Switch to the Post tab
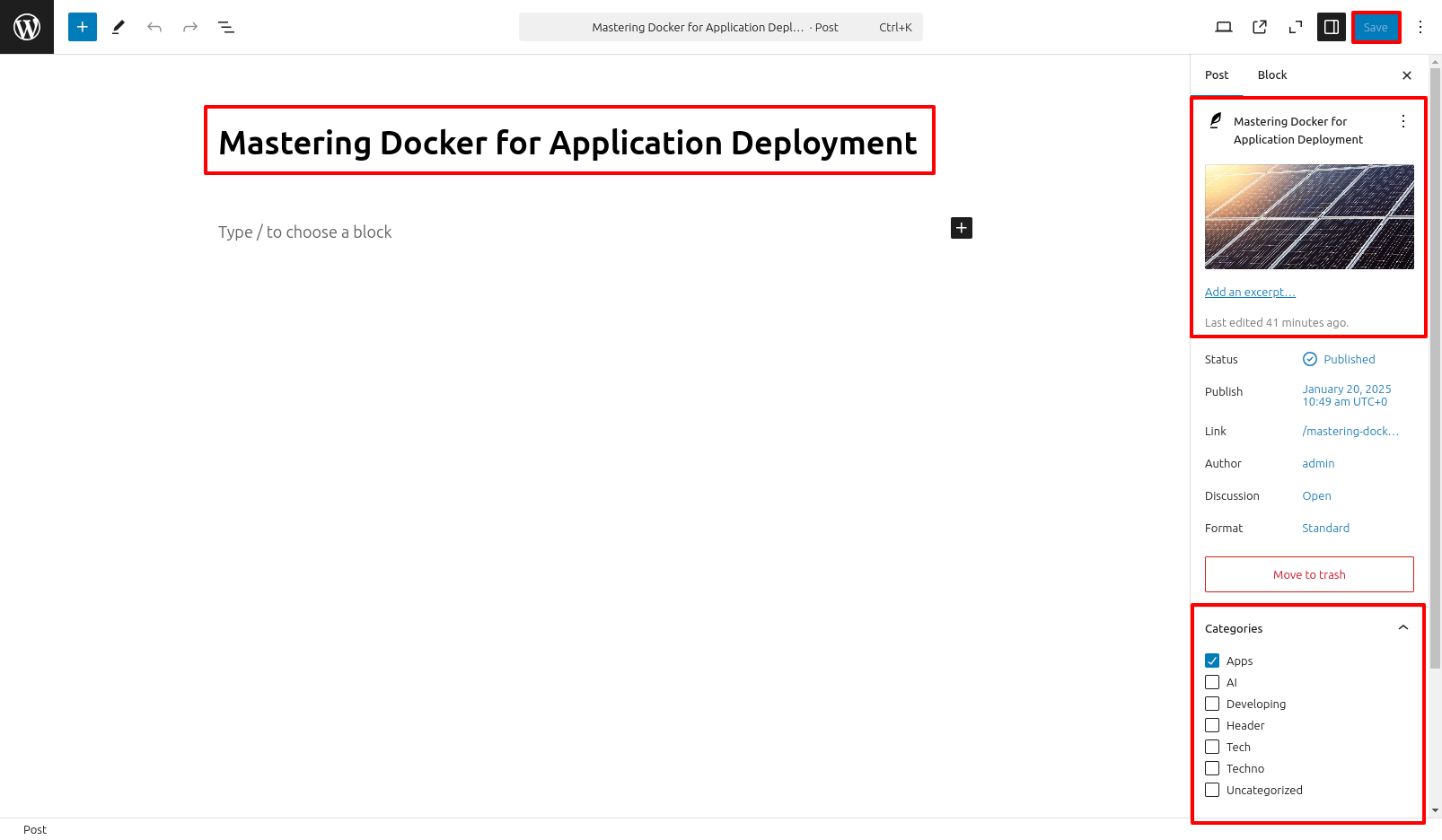The height and width of the screenshot is (840, 1442). (x=1217, y=75)
